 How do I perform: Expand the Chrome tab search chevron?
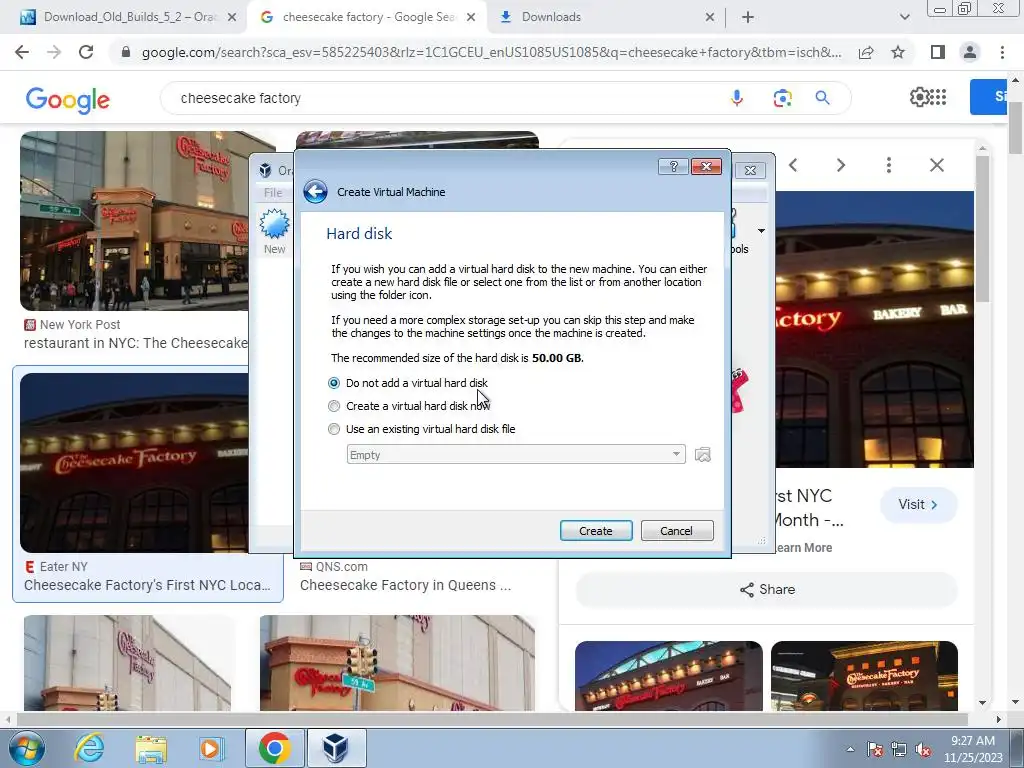pos(904,17)
